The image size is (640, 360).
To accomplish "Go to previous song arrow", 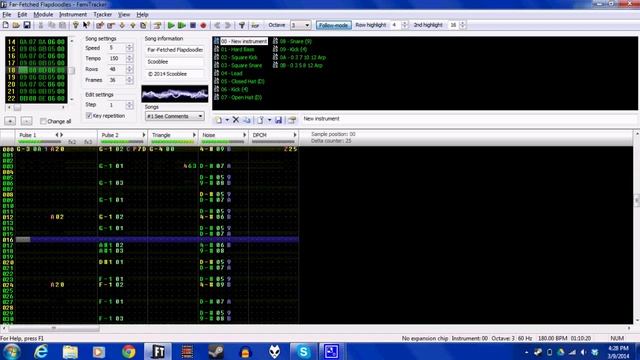I will click(217, 25).
